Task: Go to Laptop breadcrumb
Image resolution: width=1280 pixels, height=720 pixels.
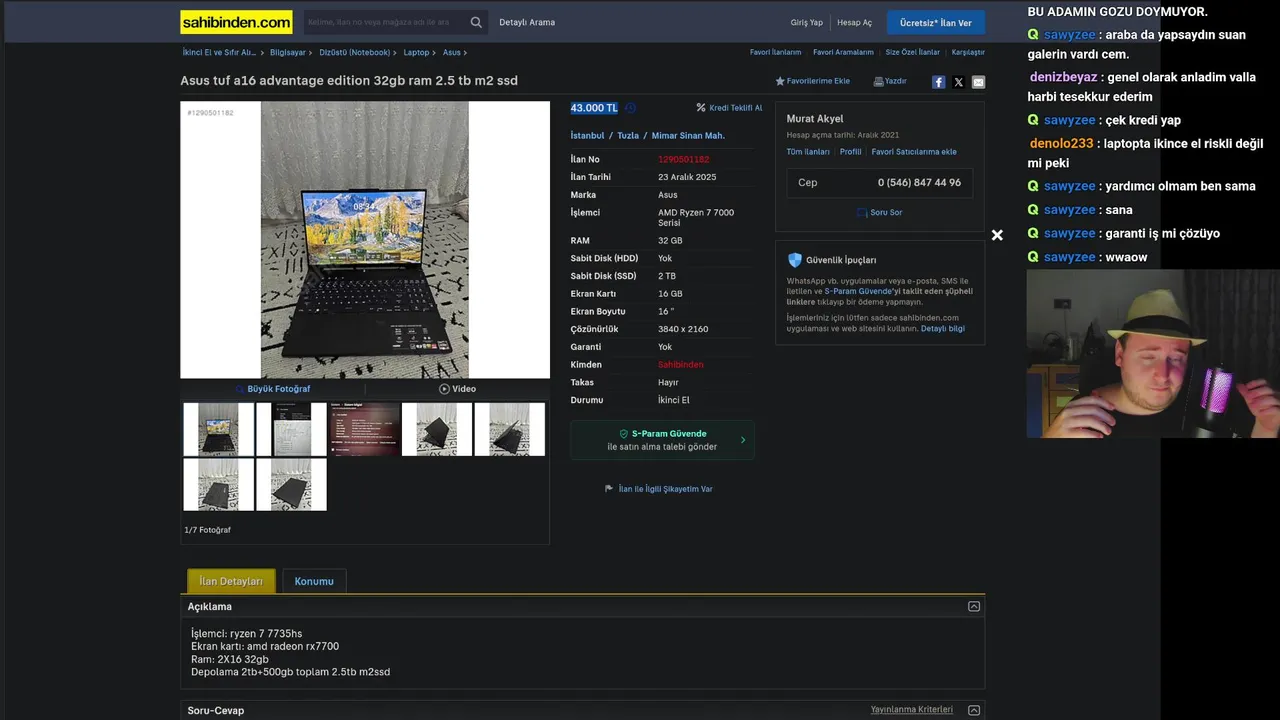Action: pyautogui.click(x=416, y=52)
